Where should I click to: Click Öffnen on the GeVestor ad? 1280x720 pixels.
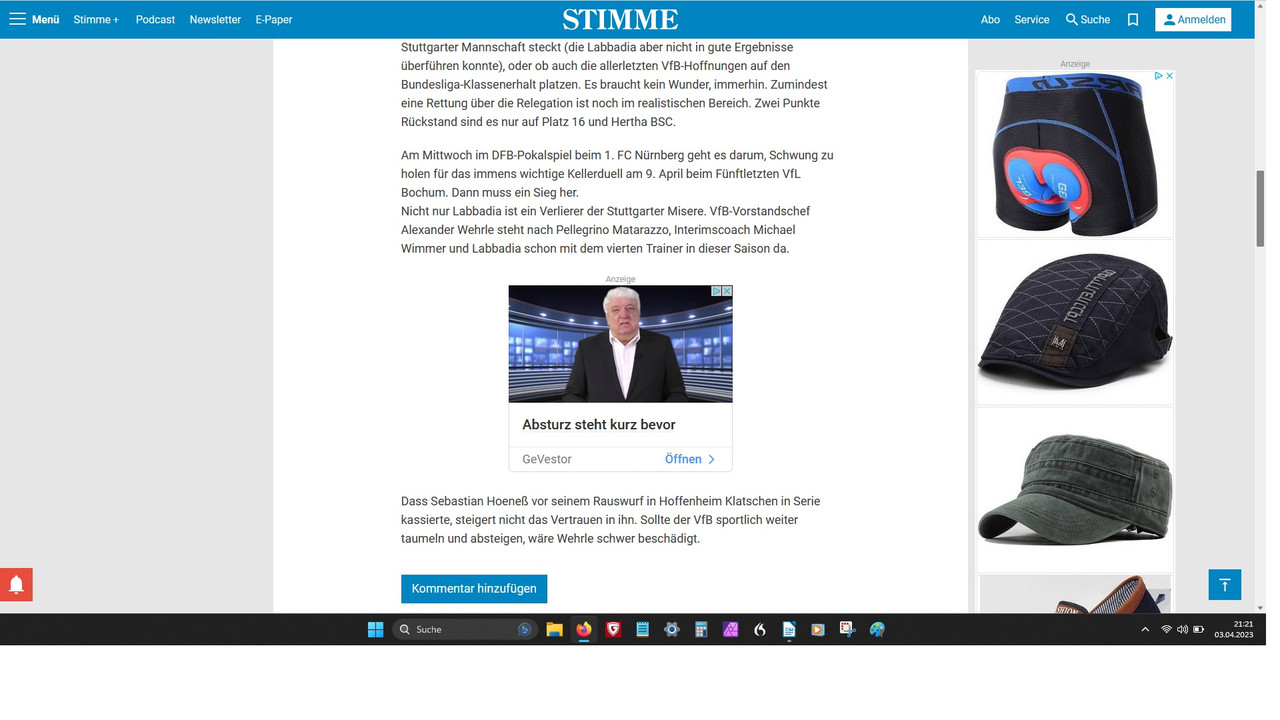(x=690, y=459)
